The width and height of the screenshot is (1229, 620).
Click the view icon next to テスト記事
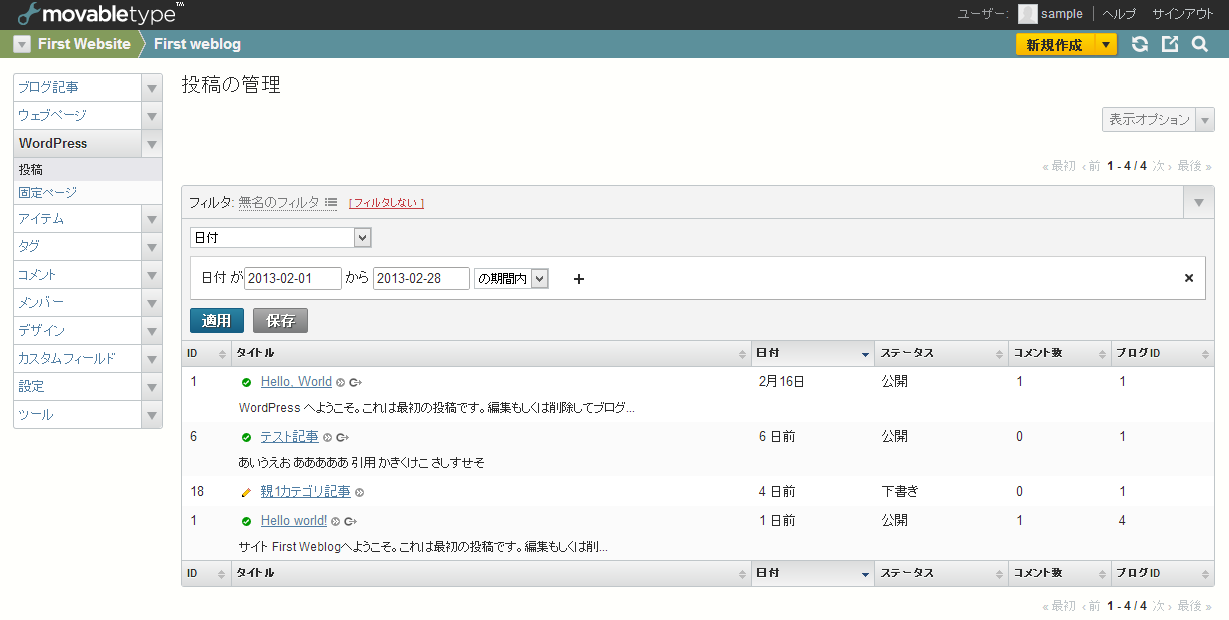coord(327,438)
